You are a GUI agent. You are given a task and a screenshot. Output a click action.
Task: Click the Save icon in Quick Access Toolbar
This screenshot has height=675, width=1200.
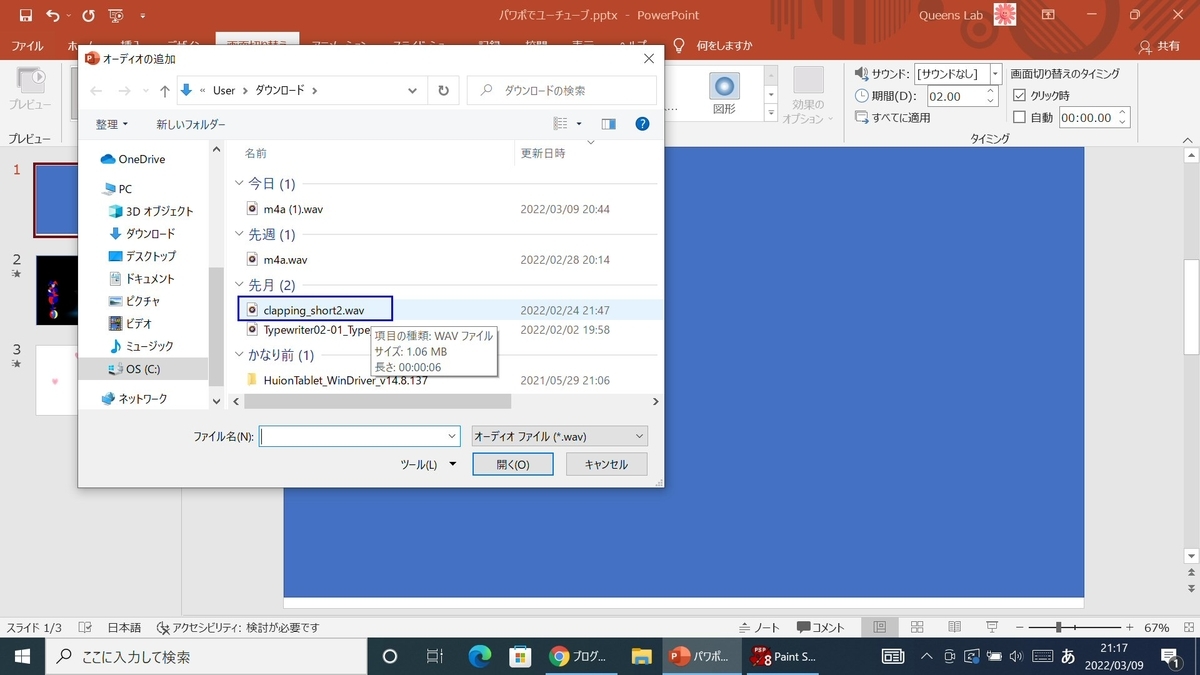25,15
